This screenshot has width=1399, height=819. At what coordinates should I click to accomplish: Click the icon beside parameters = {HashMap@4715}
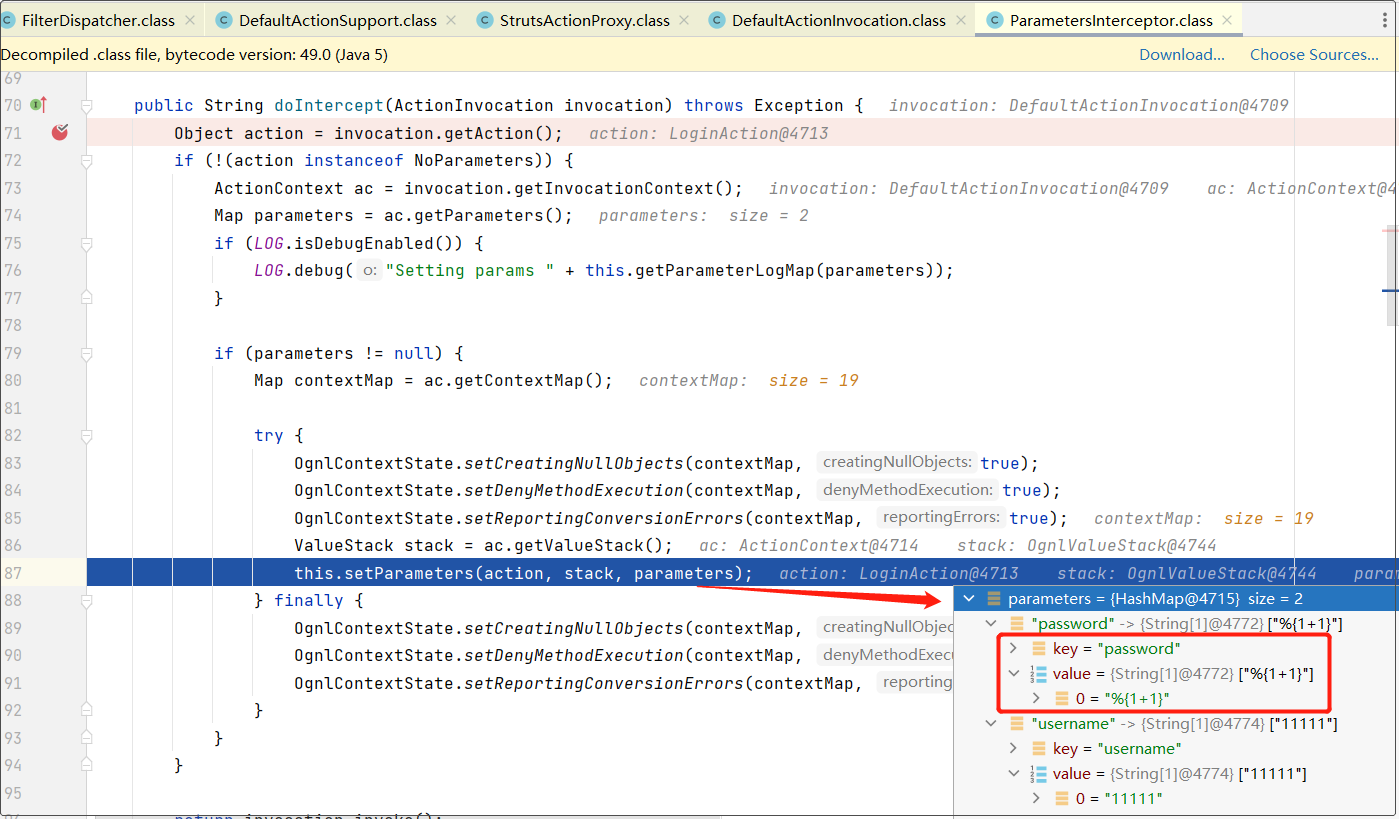click(x=993, y=598)
